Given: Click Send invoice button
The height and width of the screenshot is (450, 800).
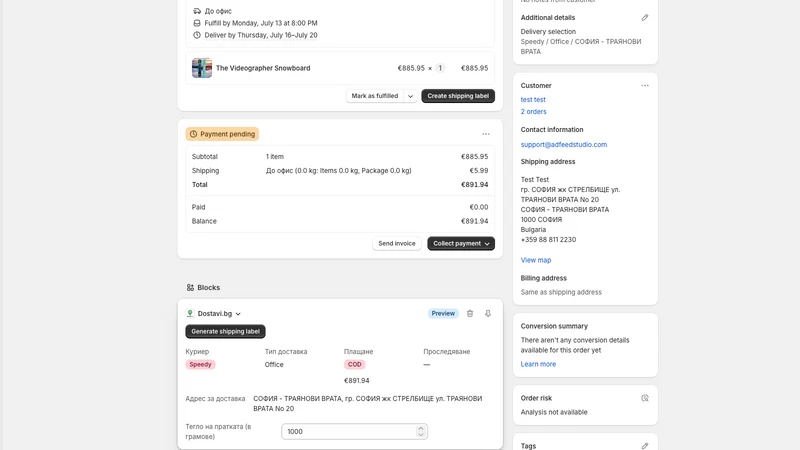Looking at the screenshot, I should point(396,243).
